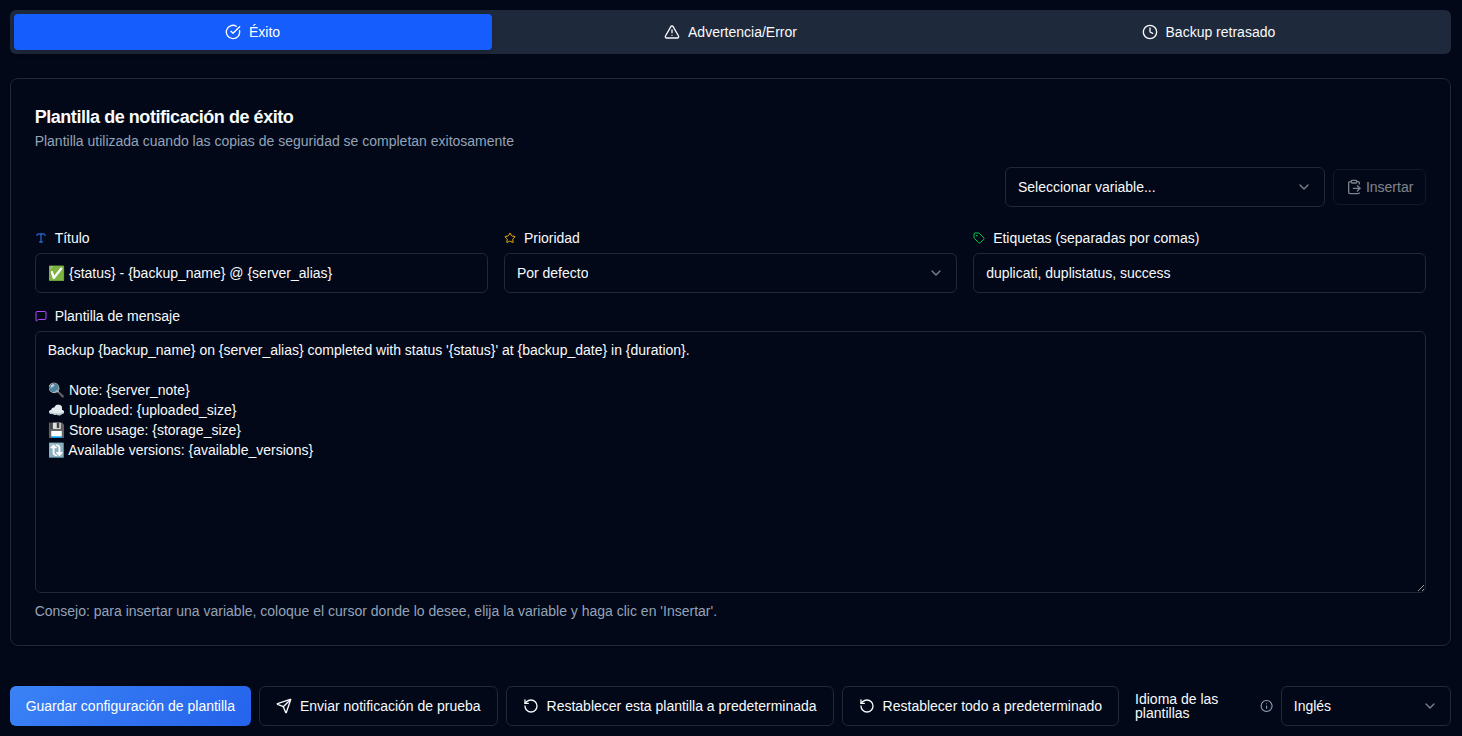
Task: Open the templates language dropdown set to Inglés
Action: (x=1365, y=705)
